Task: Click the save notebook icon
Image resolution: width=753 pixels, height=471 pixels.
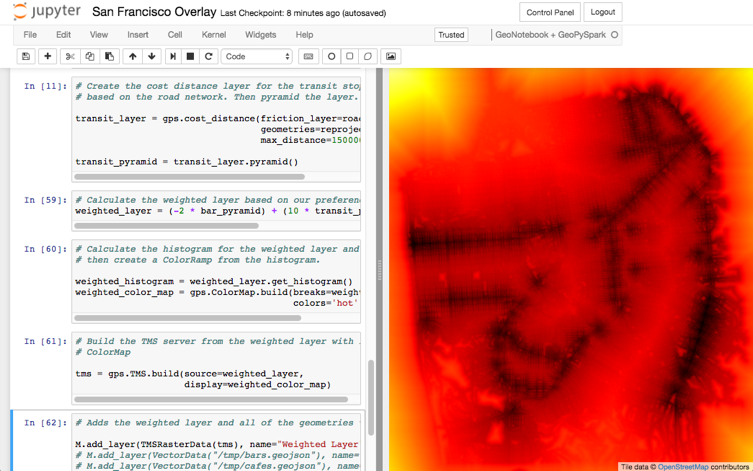Action: (x=26, y=57)
